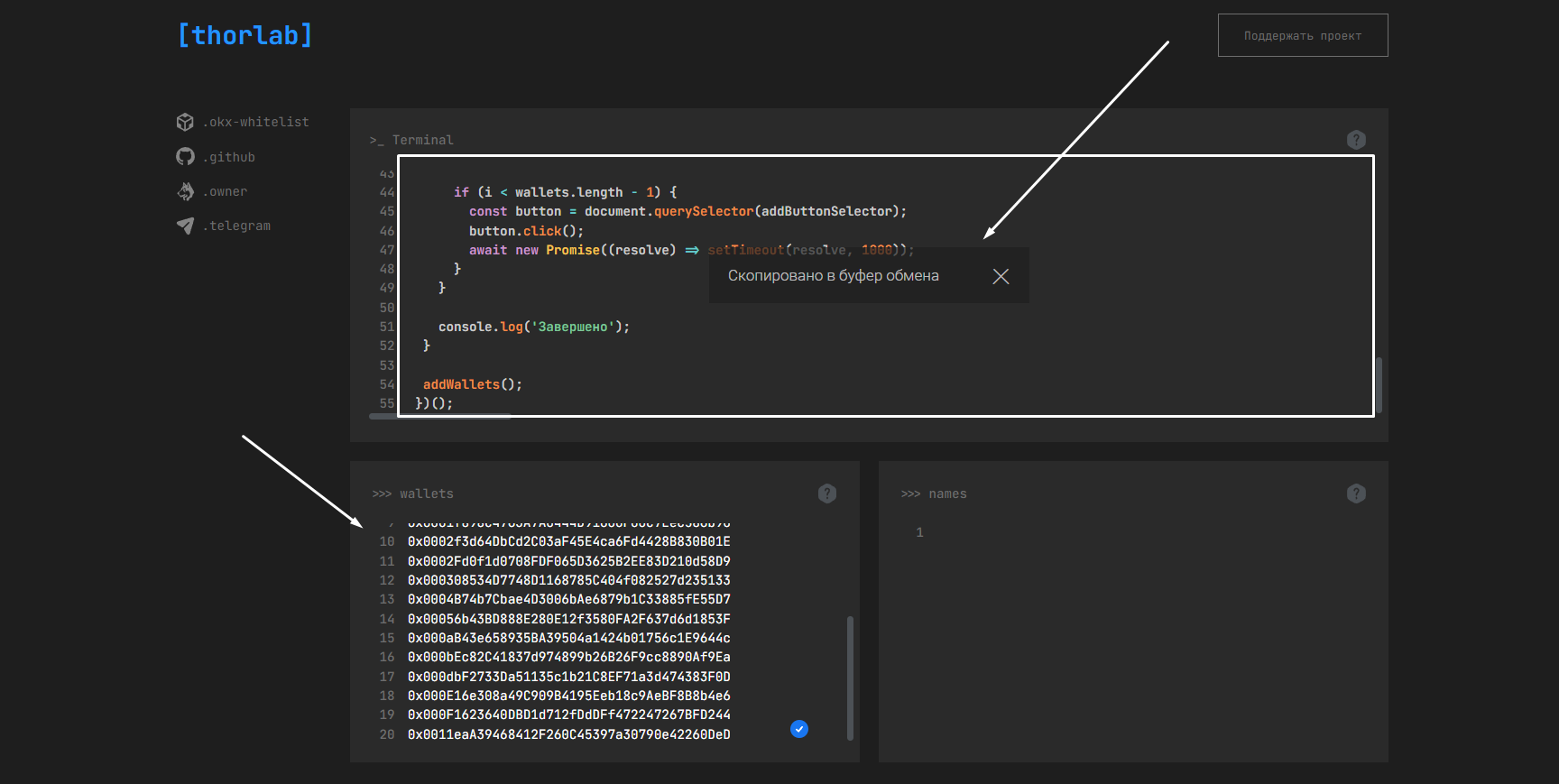Click the GitHub octocat icon
The image size is (1559, 784).
185,157
